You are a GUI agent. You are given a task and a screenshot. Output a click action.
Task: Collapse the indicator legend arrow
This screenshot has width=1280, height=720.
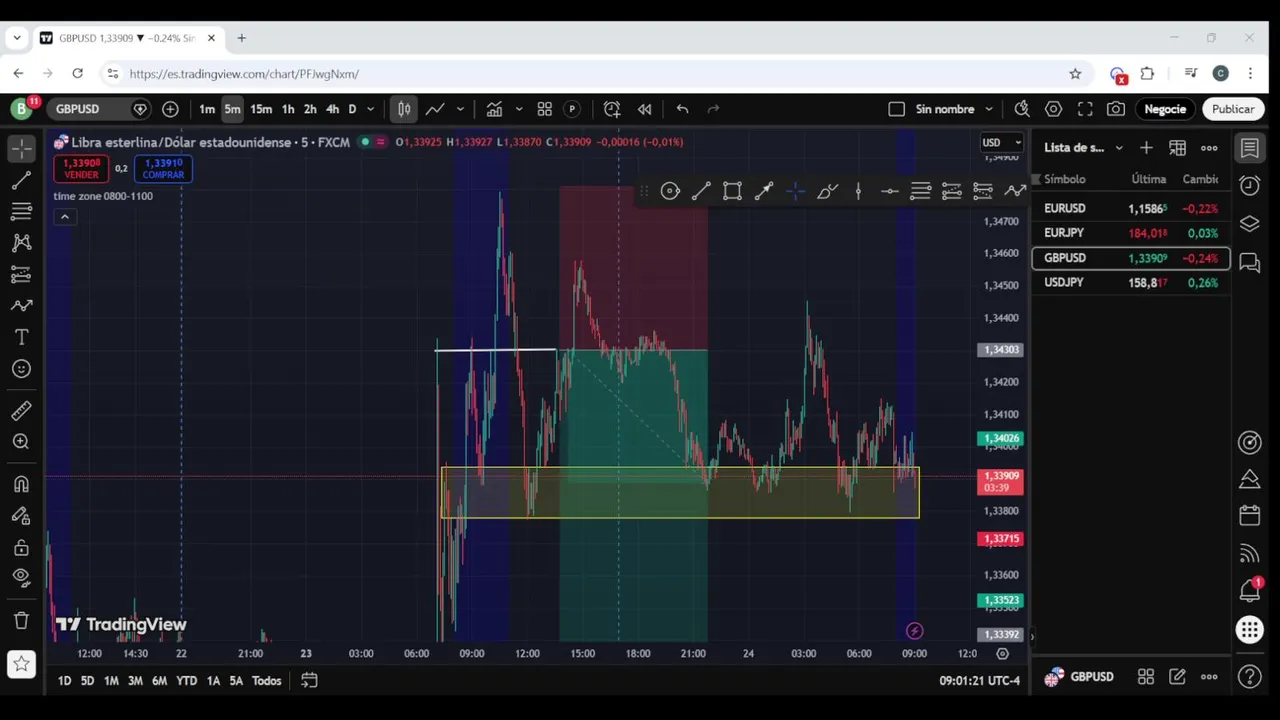point(64,217)
